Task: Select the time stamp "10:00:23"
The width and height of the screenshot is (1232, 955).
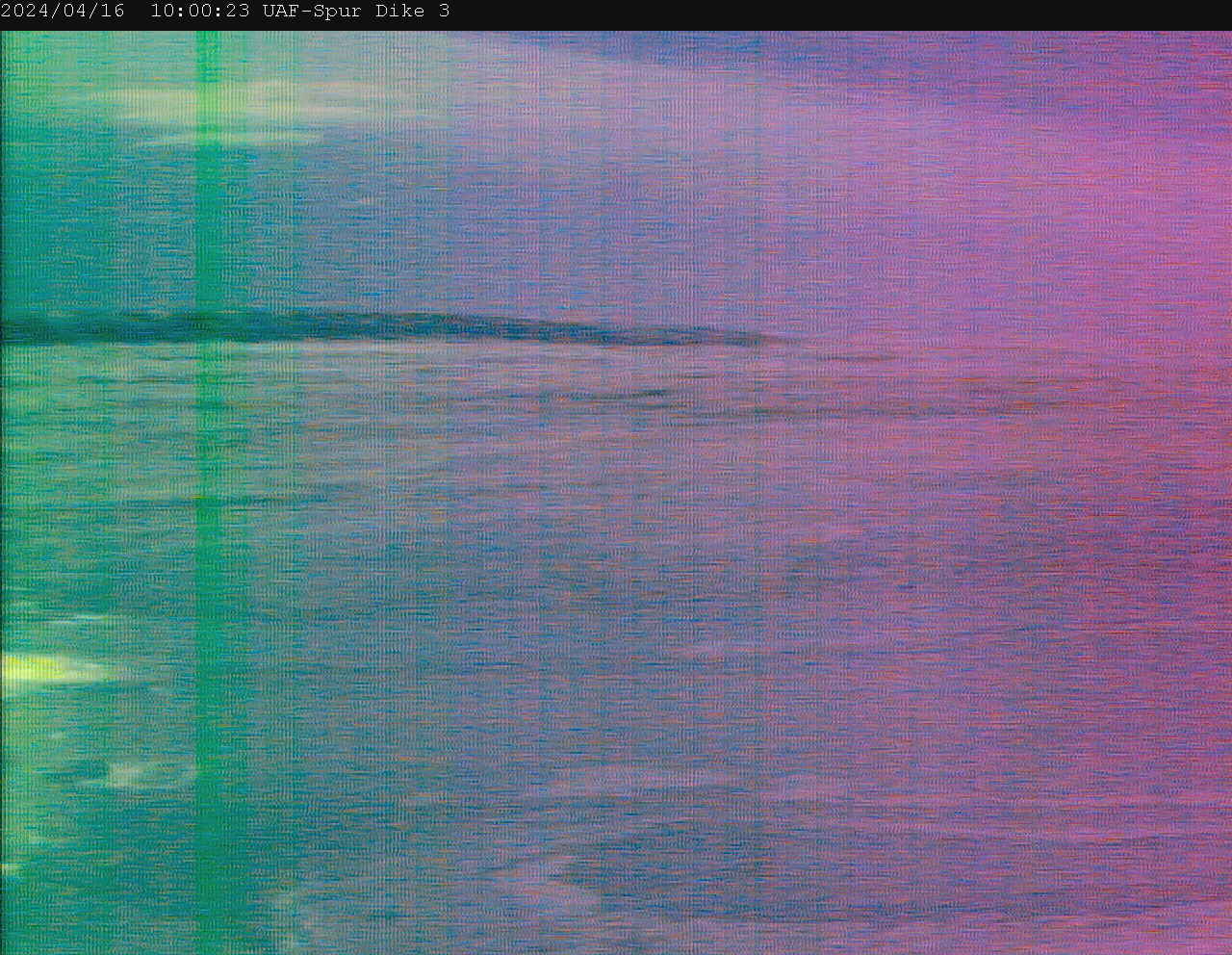Action: [200, 12]
